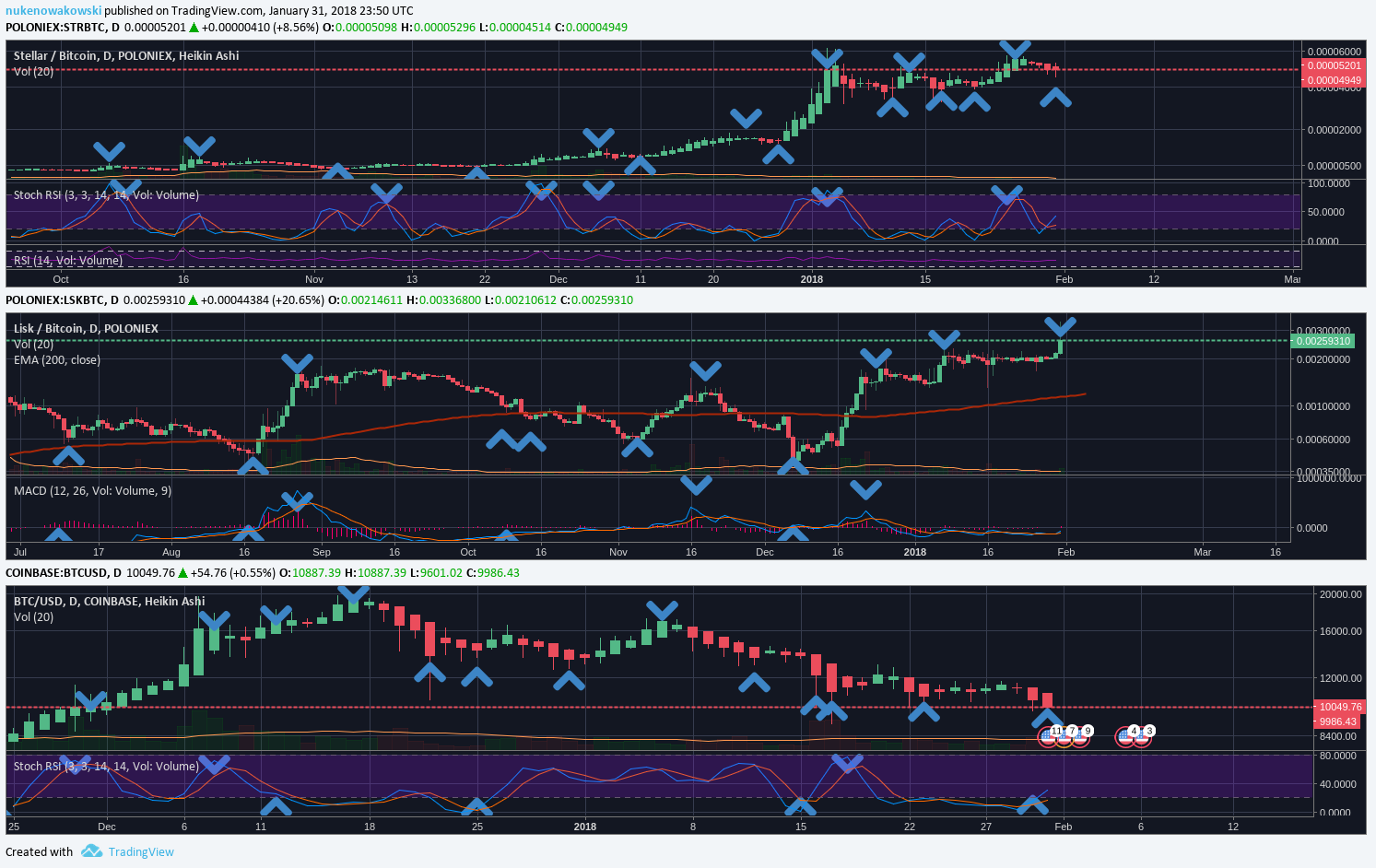This screenshot has width=1376, height=868.
Task: Click the 100.0000 Stoch RSI axis value
Action: pos(1328,183)
